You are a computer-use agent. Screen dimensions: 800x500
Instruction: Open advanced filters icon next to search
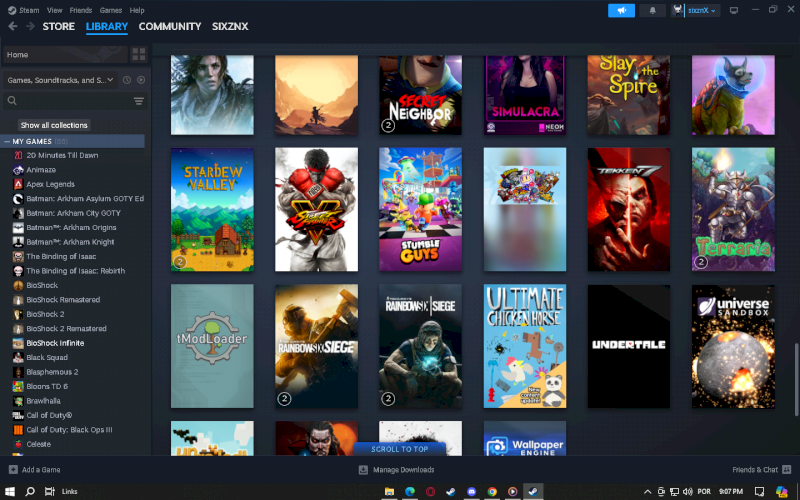coord(139,101)
